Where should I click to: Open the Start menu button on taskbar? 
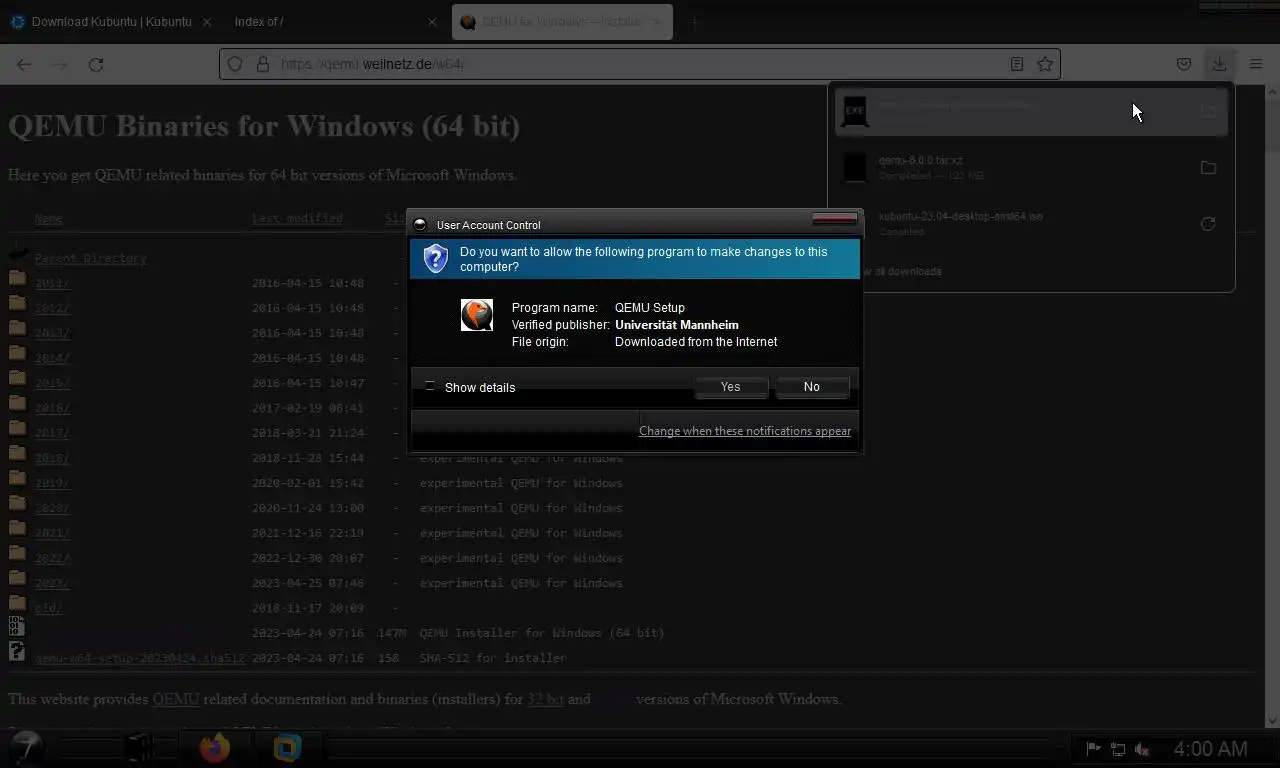pos(26,747)
